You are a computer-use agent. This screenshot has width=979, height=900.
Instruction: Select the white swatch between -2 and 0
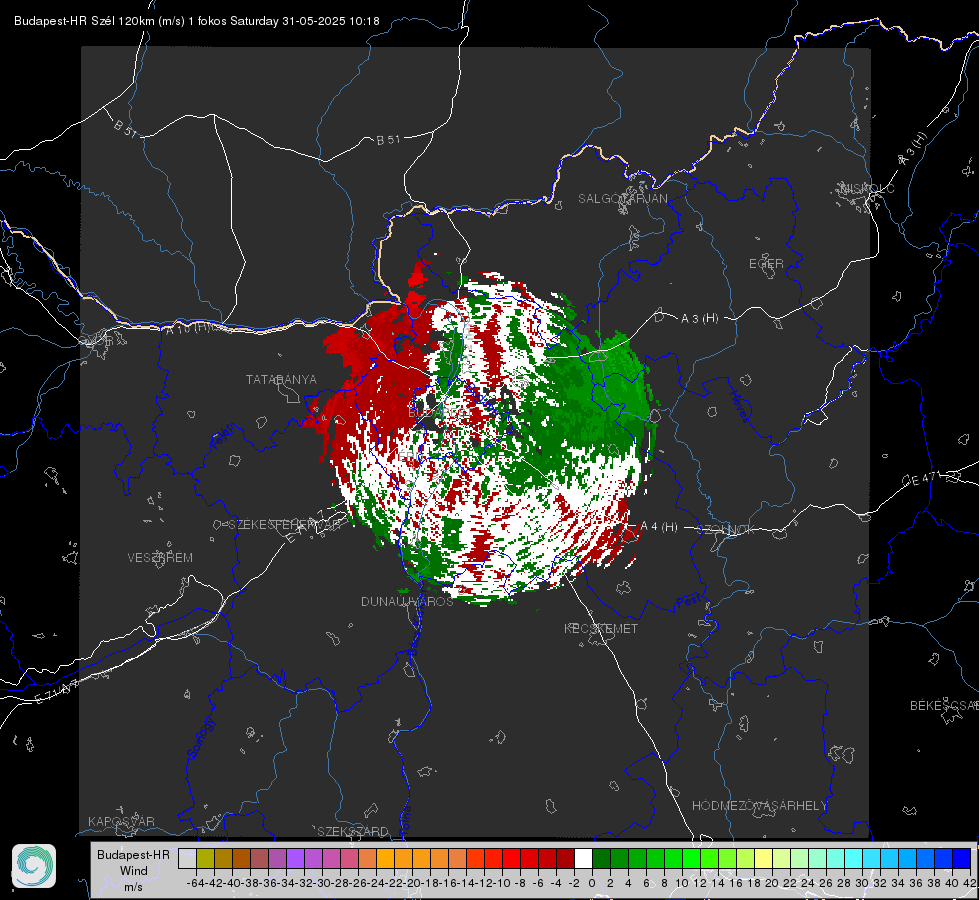583,859
